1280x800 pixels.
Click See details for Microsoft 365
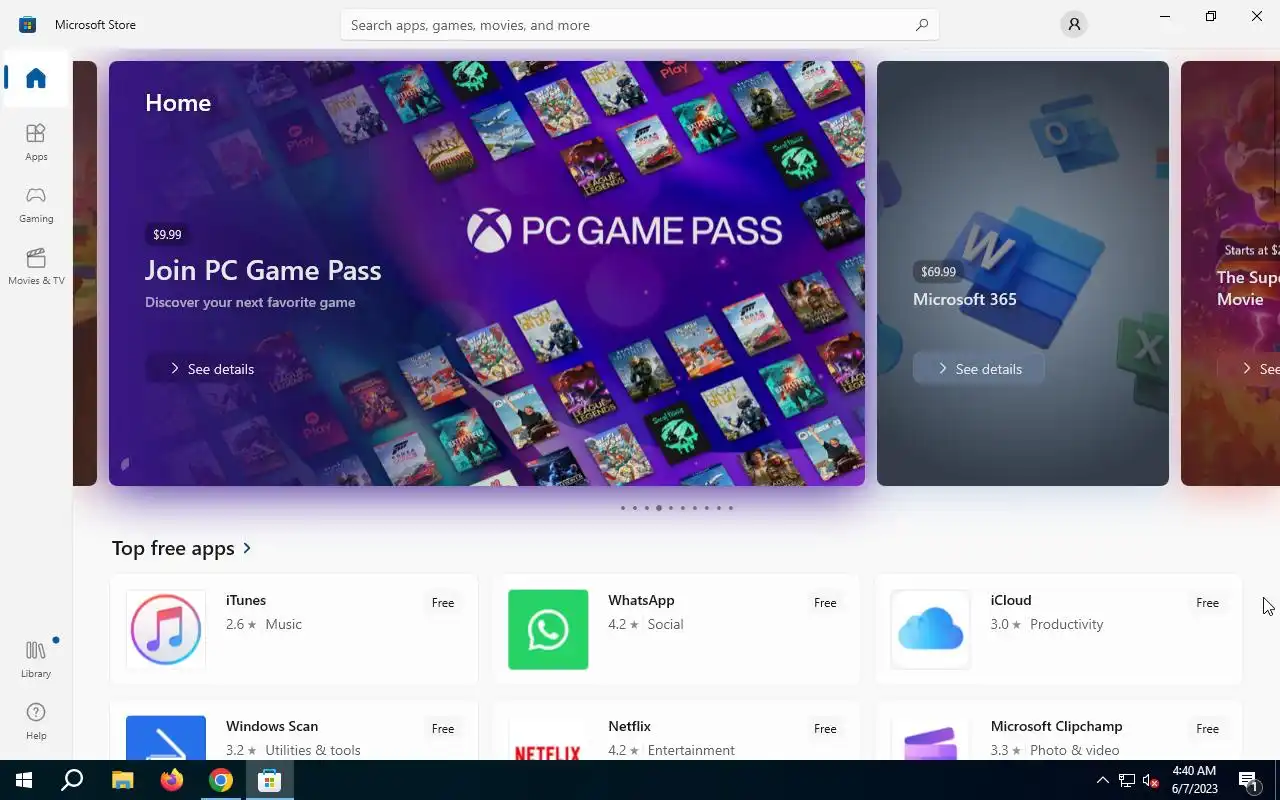[x=979, y=369]
